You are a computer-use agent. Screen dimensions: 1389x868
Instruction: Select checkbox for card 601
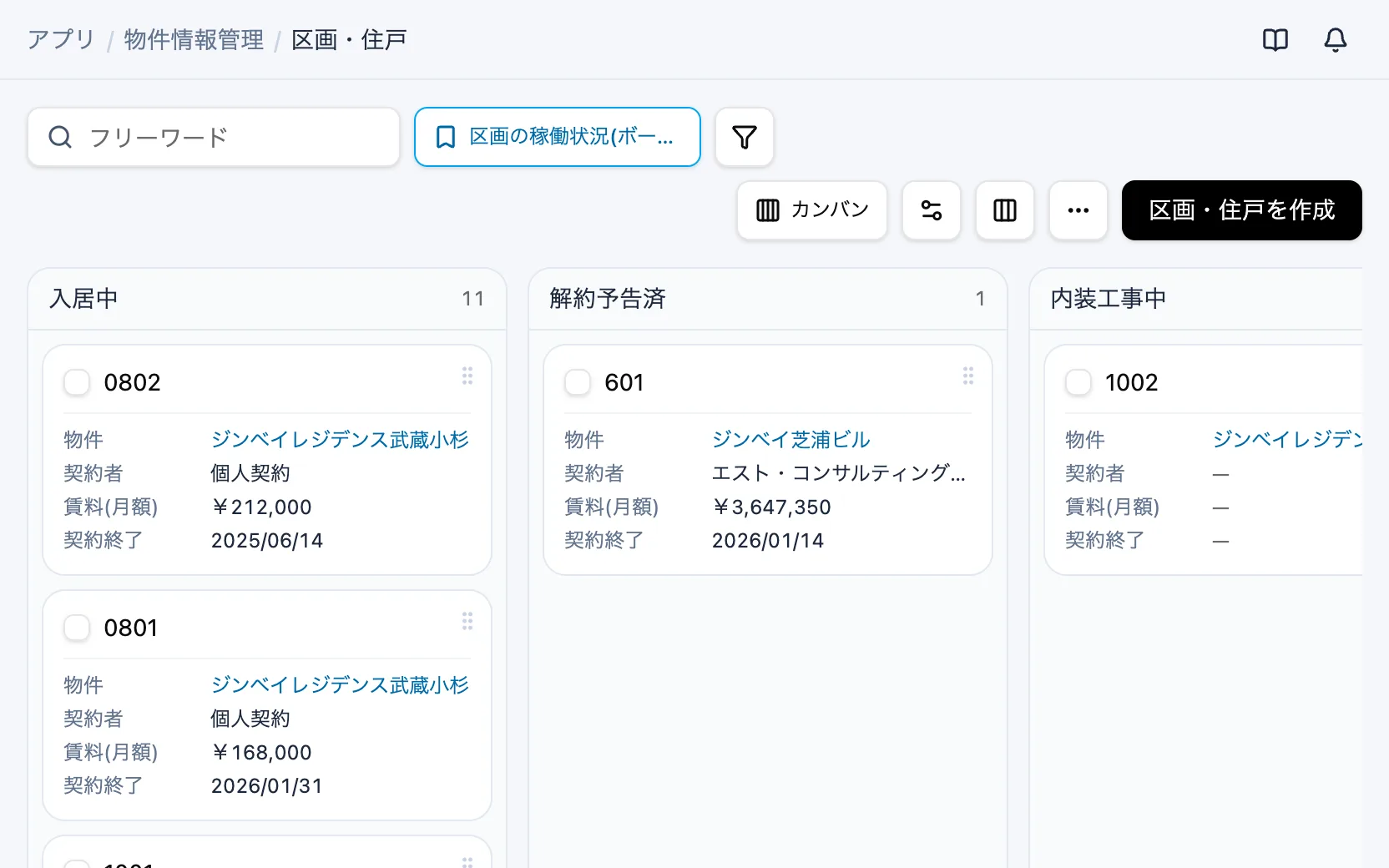pyautogui.click(x=578, y=382)
